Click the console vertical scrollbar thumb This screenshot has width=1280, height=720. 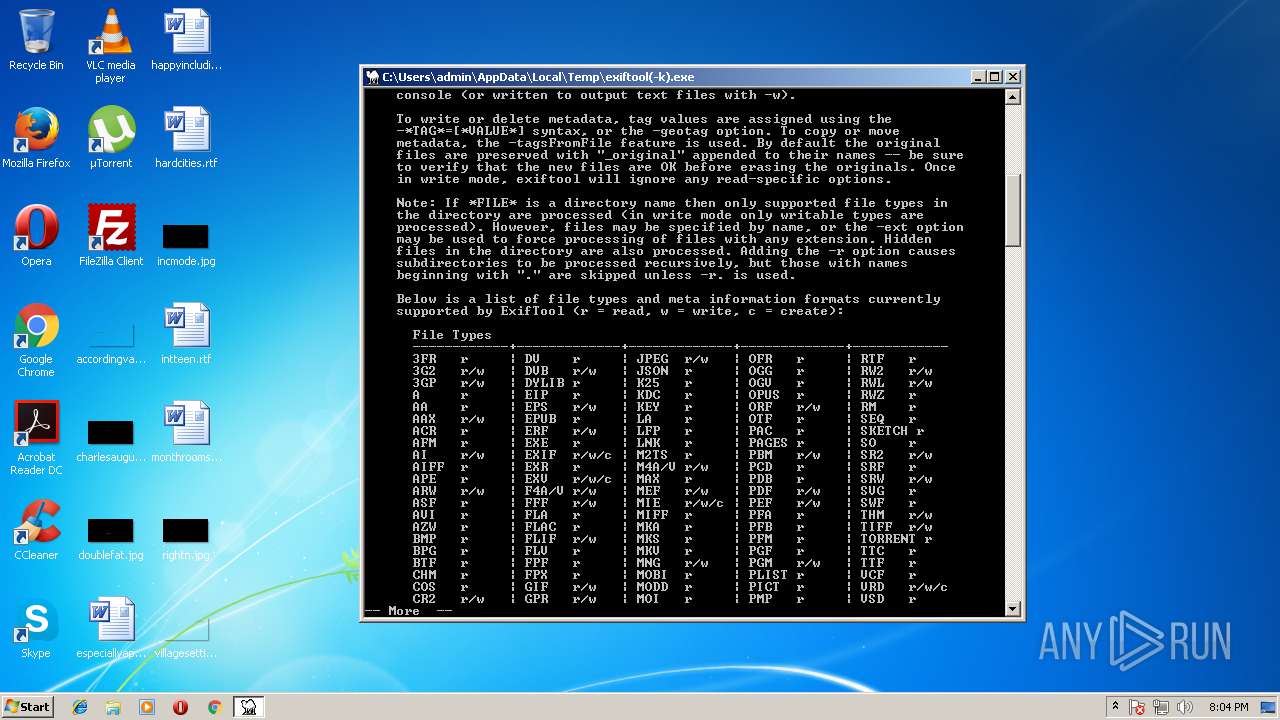pyautogui.click(x=1012, y=210)
